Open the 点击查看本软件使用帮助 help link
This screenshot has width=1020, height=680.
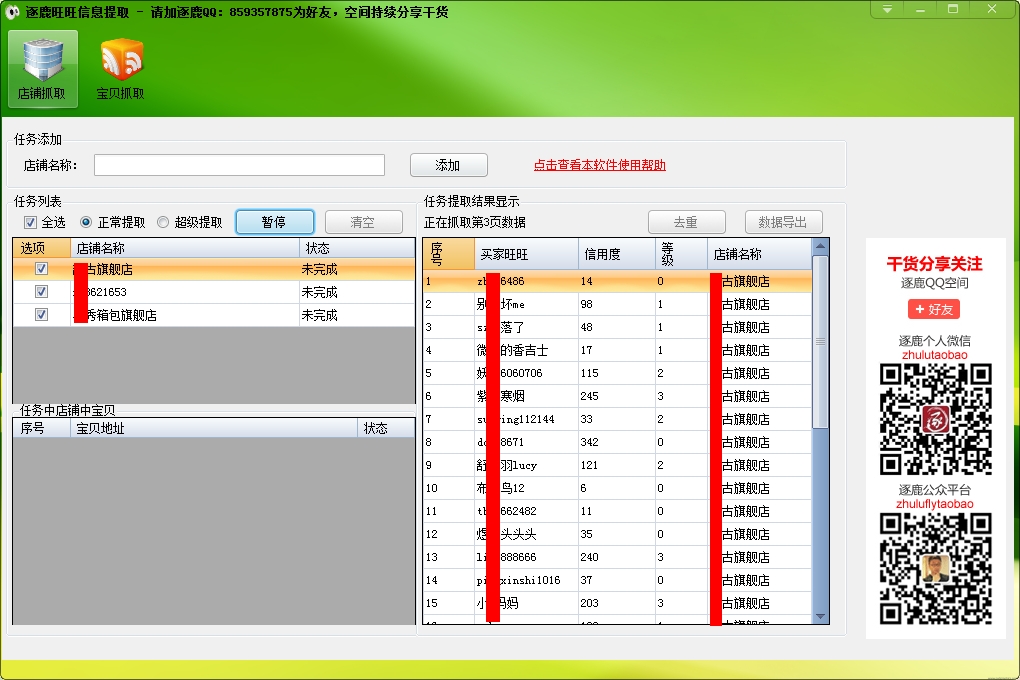pyautogui.click(x=600, y=165)
